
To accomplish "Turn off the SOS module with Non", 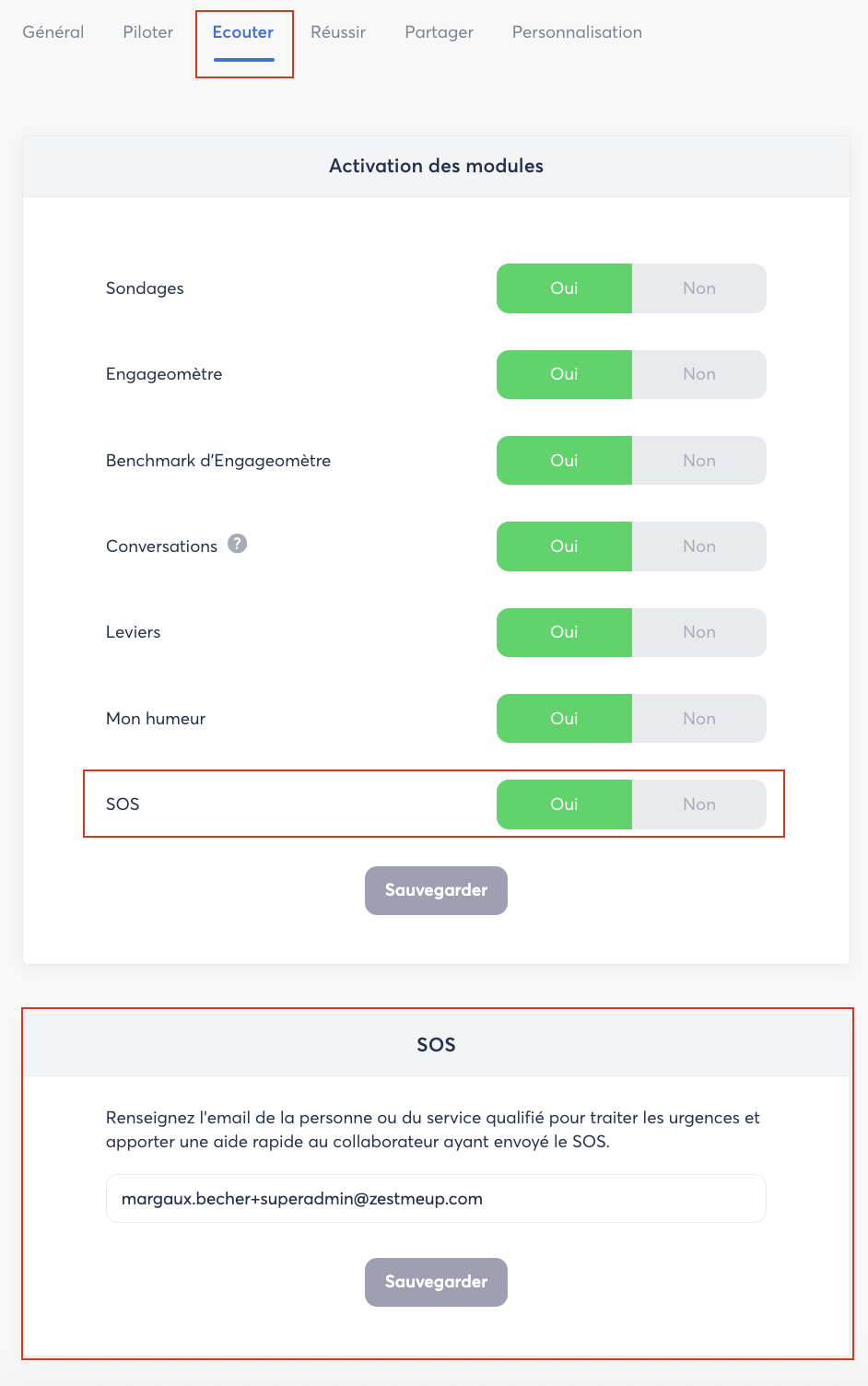I will [699, 805].
